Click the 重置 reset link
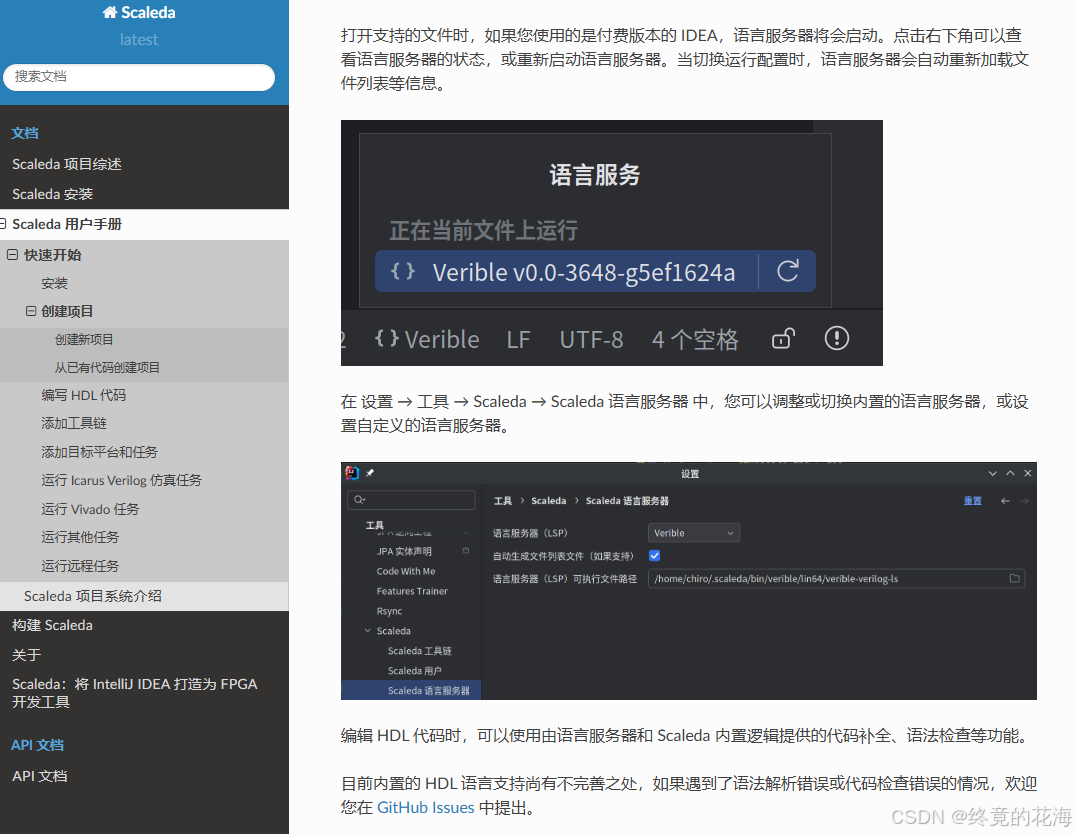 [972, 501]
